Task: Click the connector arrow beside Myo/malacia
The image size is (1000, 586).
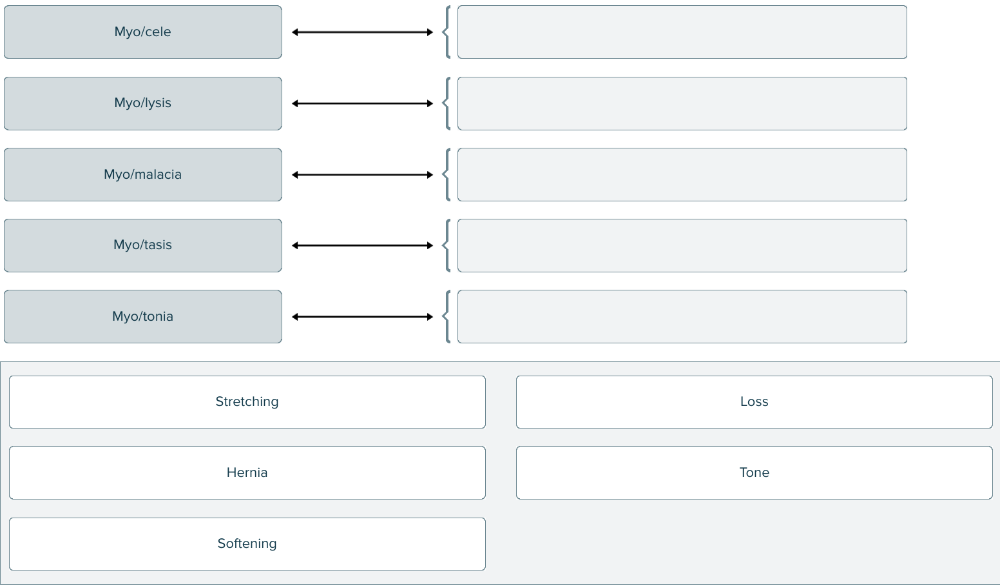Action: (x=363, y=174)
